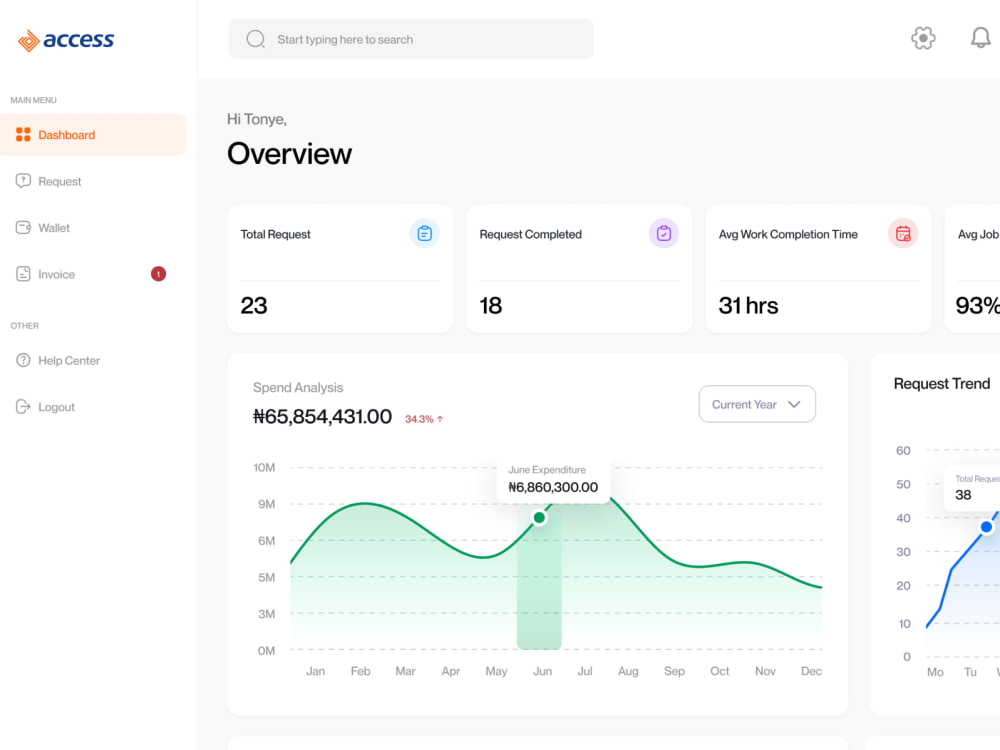
Task: Click the Dashboard grid icon
Action: point(23,135)
